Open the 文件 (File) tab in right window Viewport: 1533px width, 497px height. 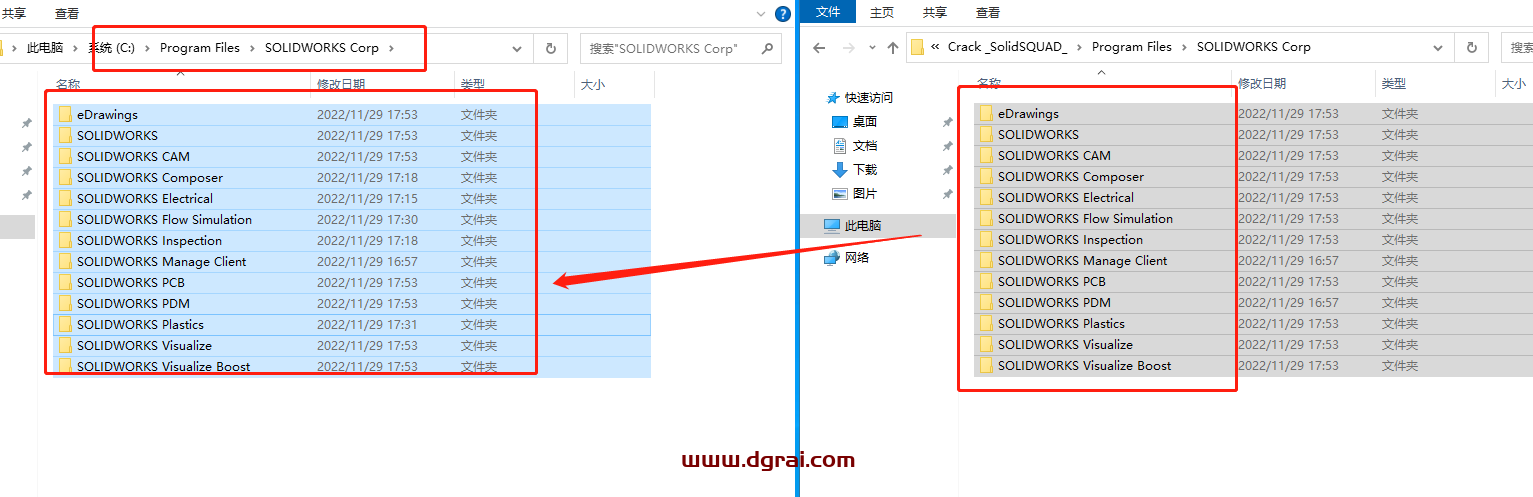[828, 12]
